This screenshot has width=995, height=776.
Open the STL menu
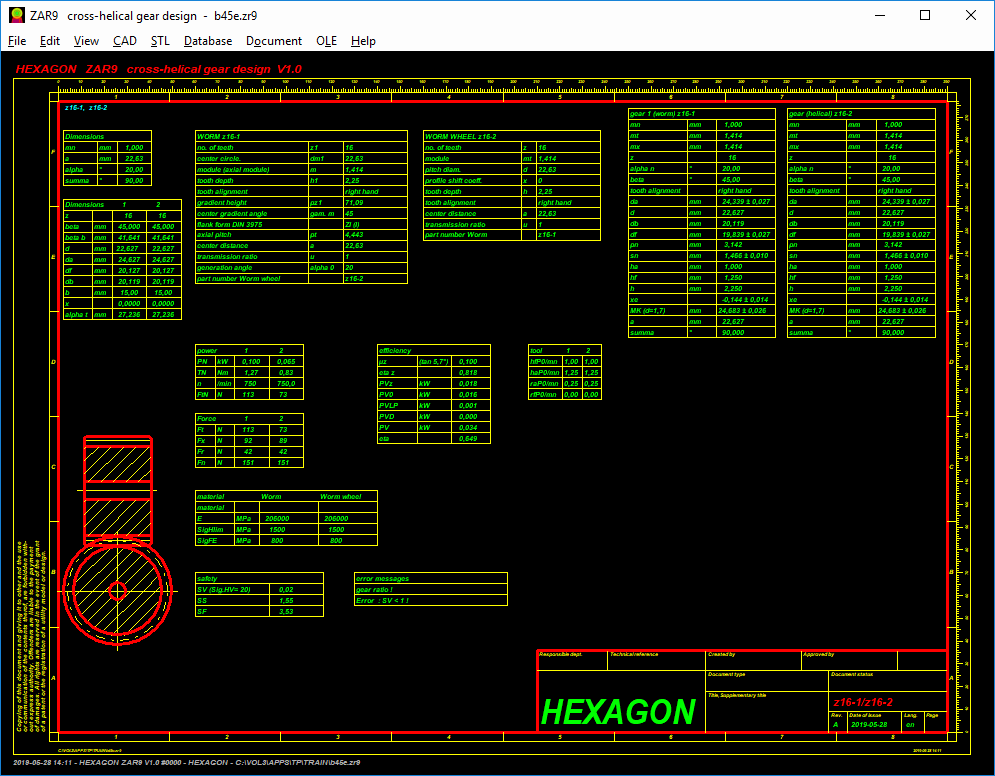click(160, 41)
